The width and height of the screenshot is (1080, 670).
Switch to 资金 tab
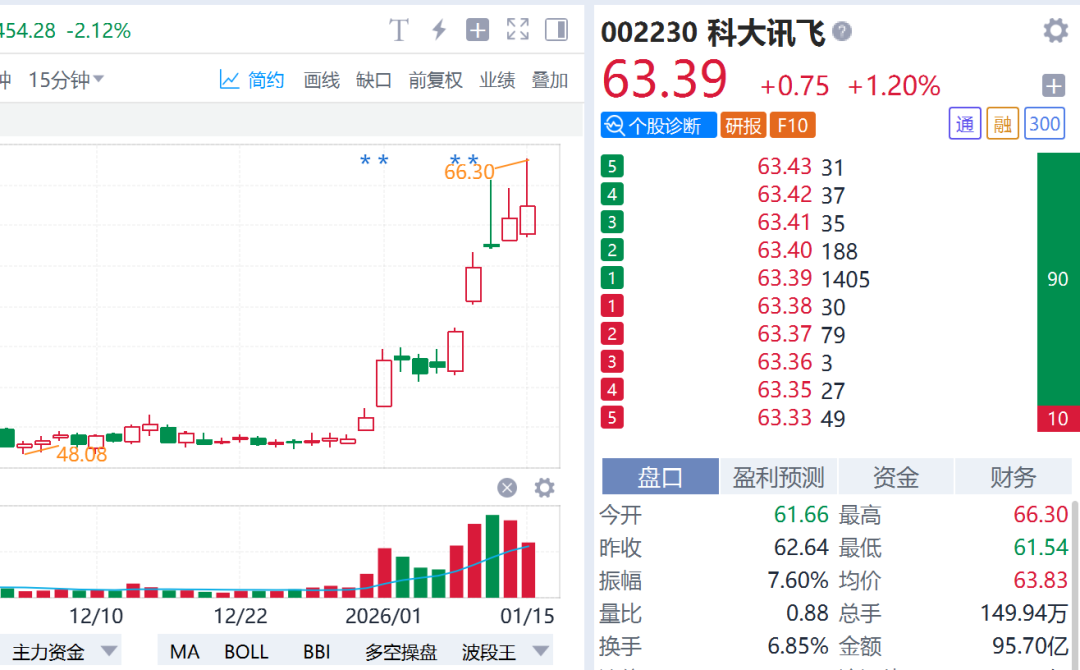895,477
